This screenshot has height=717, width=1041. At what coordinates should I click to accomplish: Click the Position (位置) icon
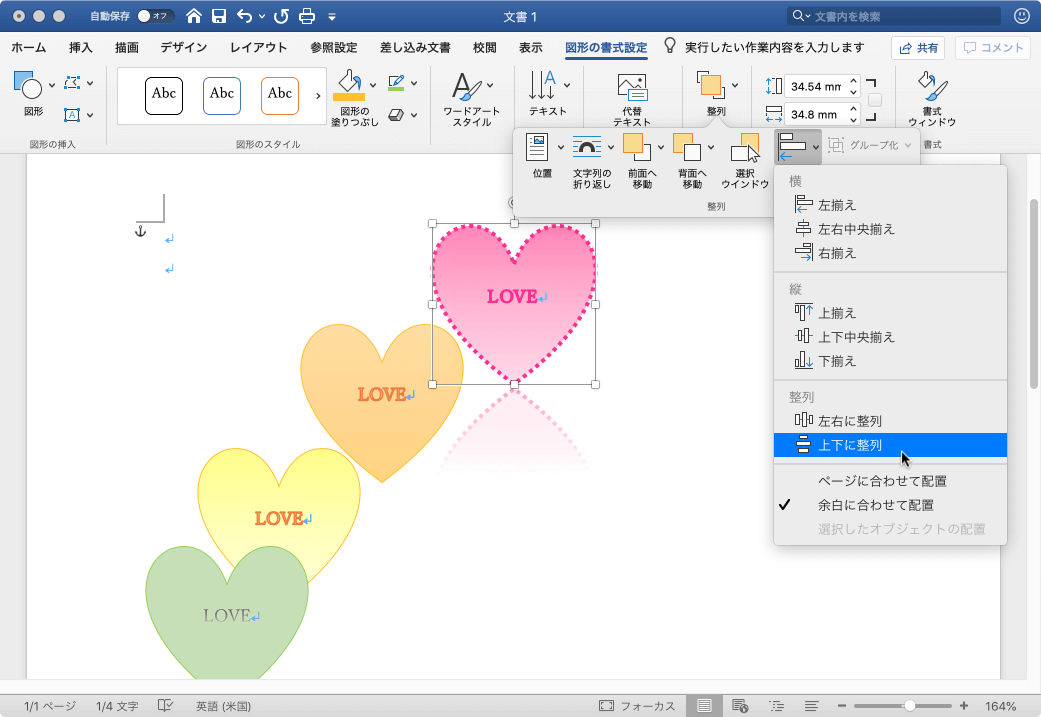click(x=538, y=149)
